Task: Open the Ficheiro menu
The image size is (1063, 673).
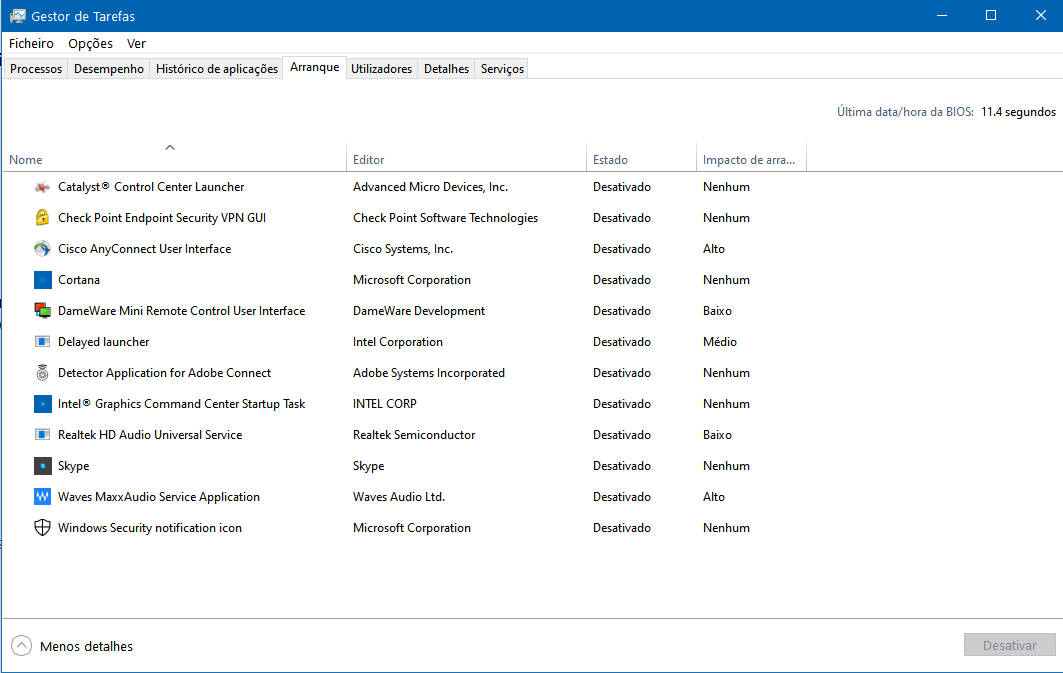Action: [31, 43]
